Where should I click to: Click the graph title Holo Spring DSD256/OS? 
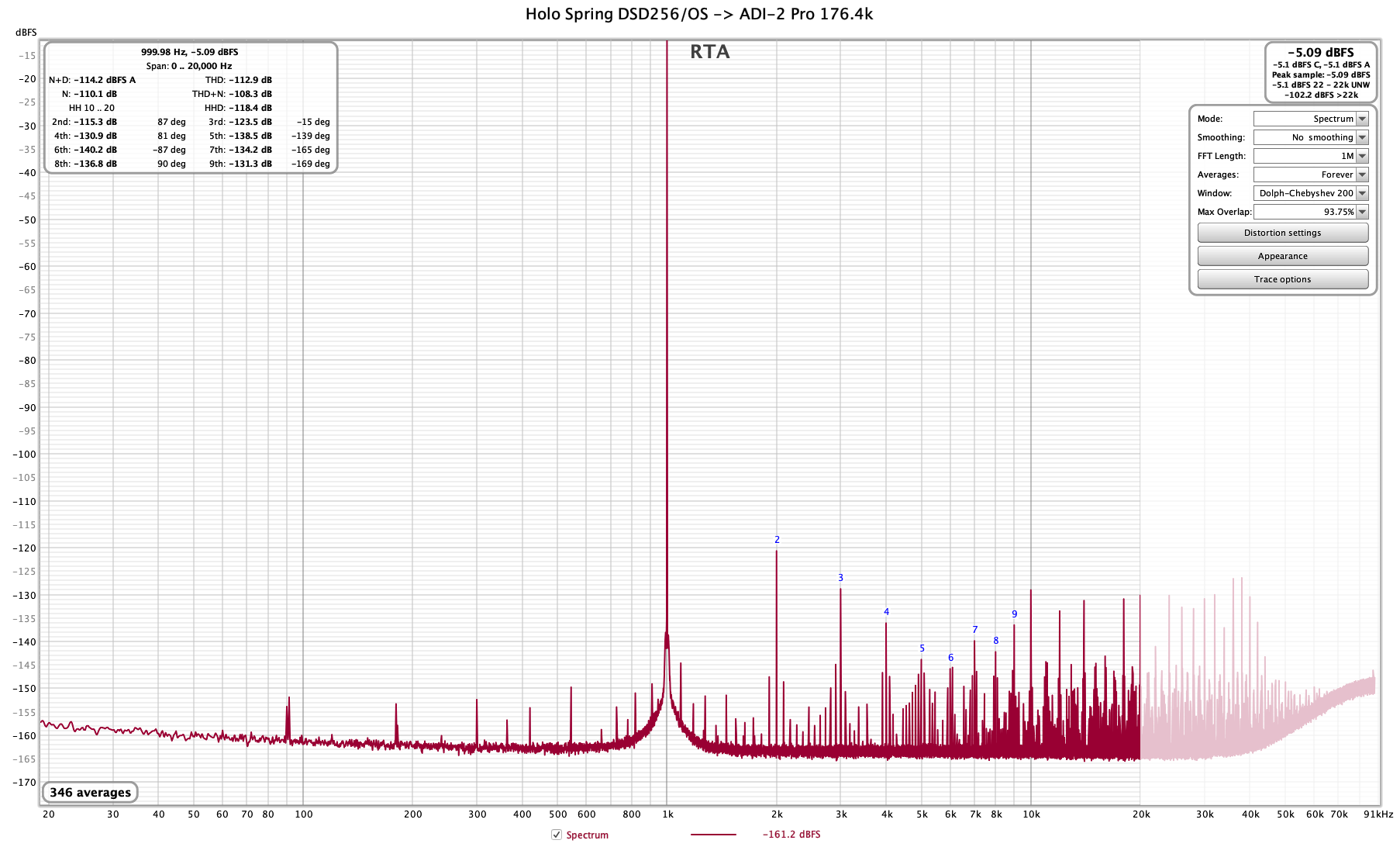click(x=699, y=14)
